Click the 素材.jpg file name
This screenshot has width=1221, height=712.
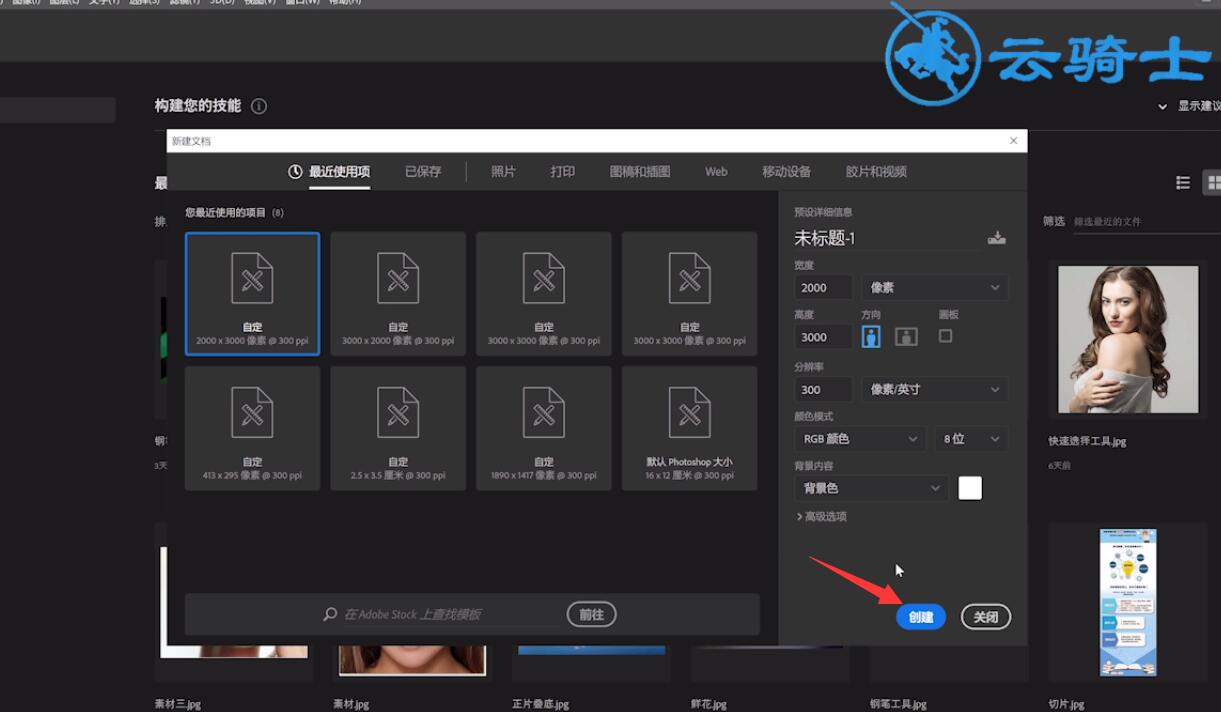click(x=351, y=704)
